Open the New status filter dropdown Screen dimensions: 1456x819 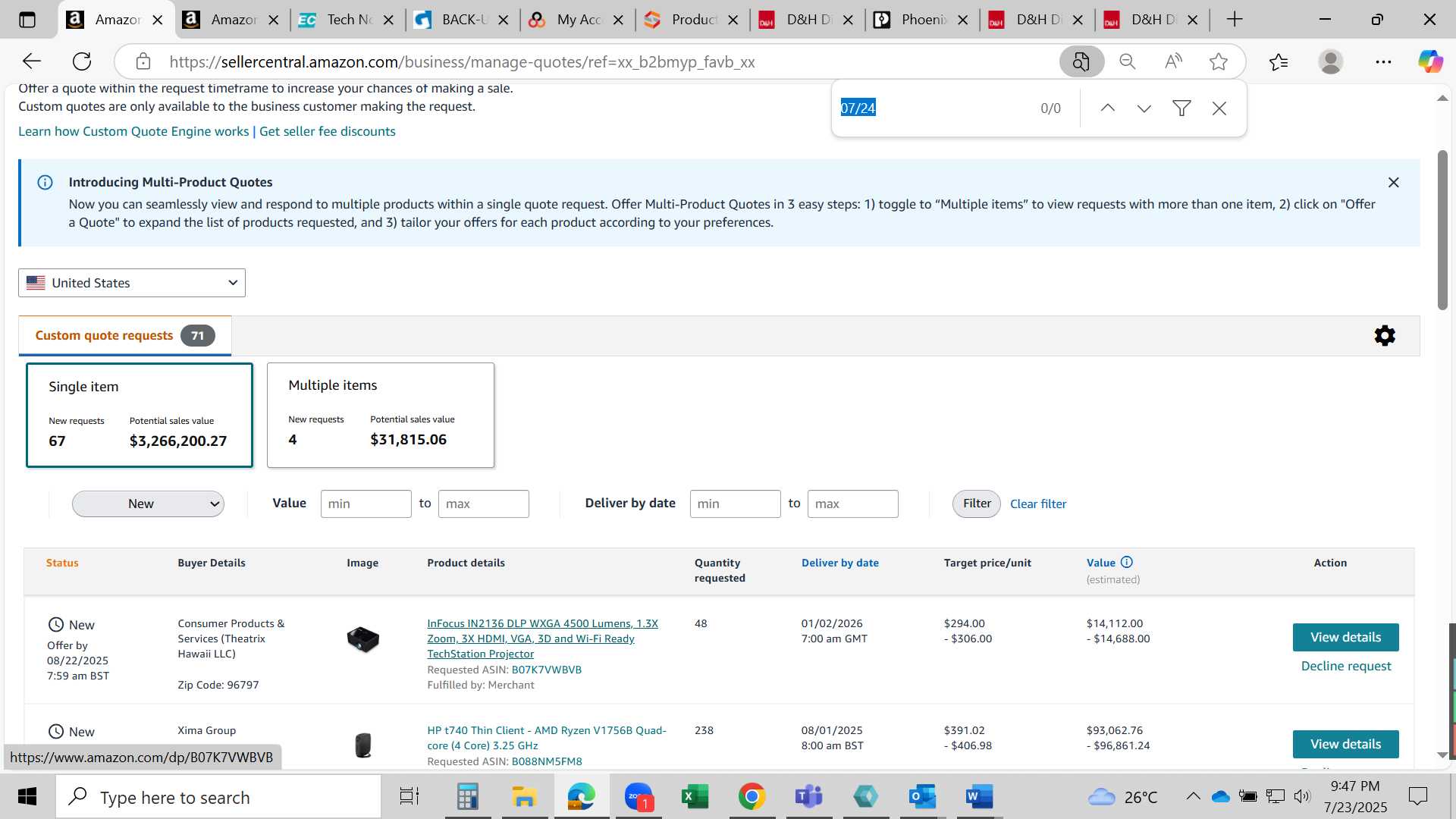click(148, 504)
